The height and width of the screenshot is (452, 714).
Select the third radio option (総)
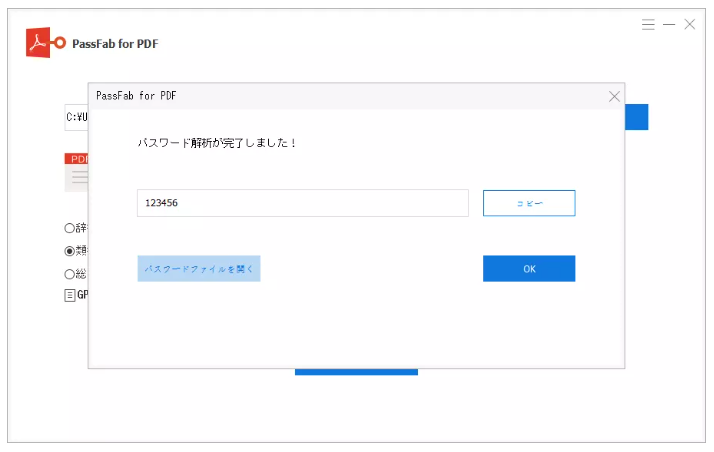click(70, 274)
